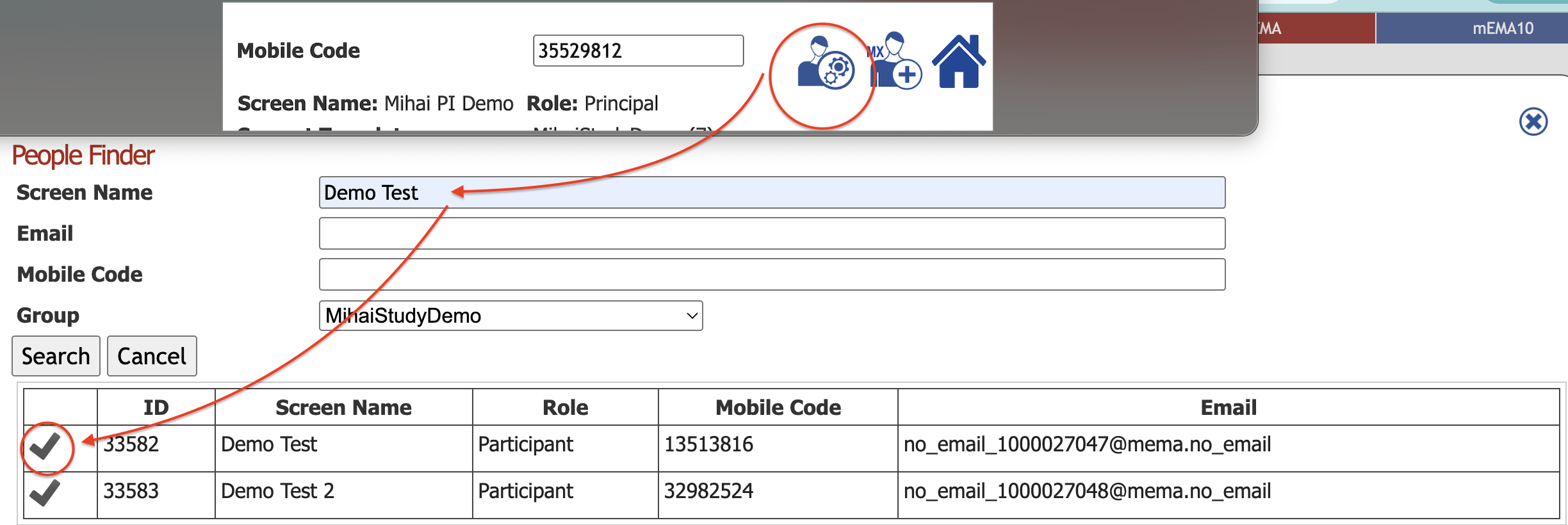The width and height of the screenshot is (1568, 525).
Task: Click Participant role in the 33583 row
Action: (525, 491)
